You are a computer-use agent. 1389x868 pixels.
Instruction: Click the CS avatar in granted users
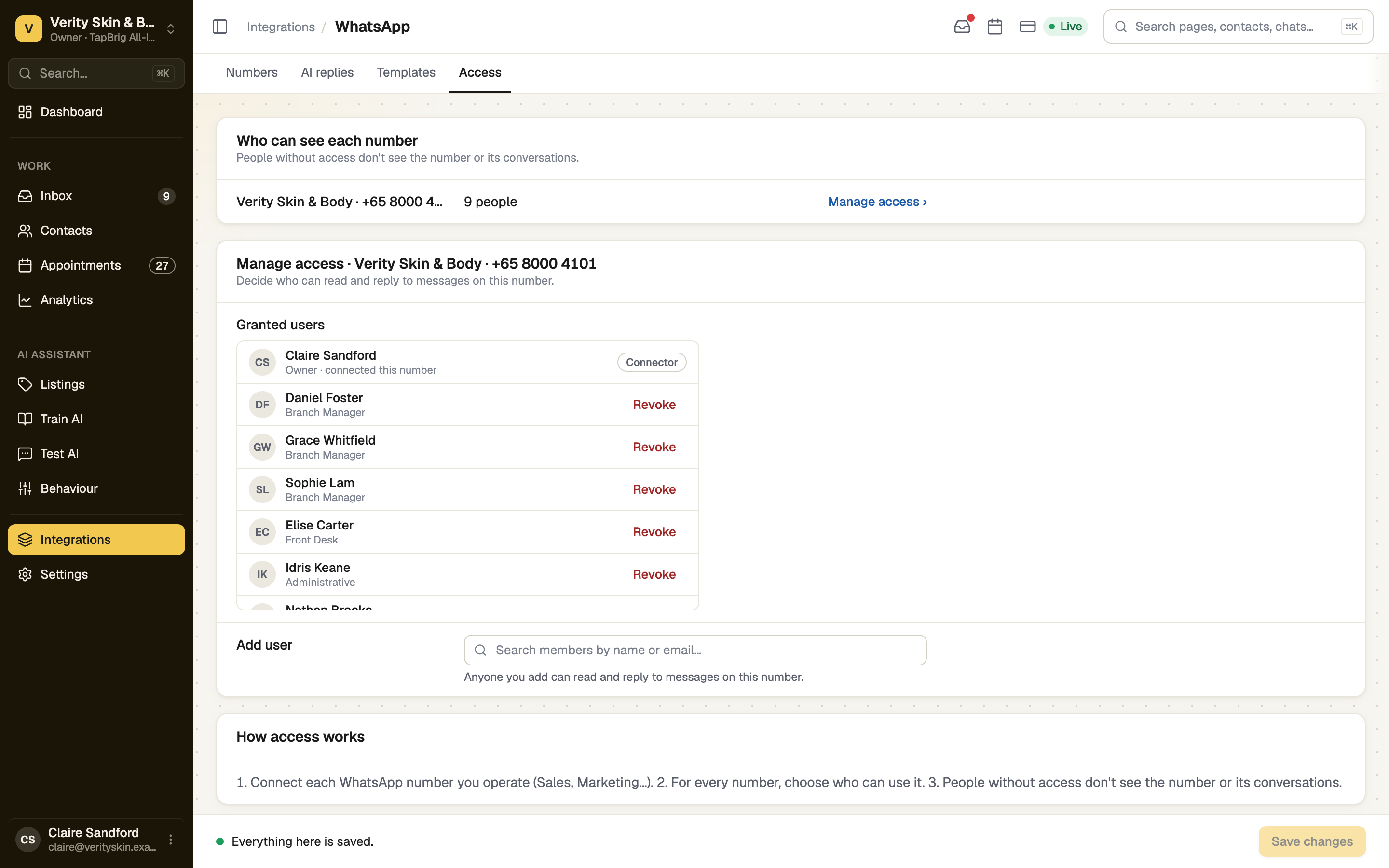click(262, 362)
